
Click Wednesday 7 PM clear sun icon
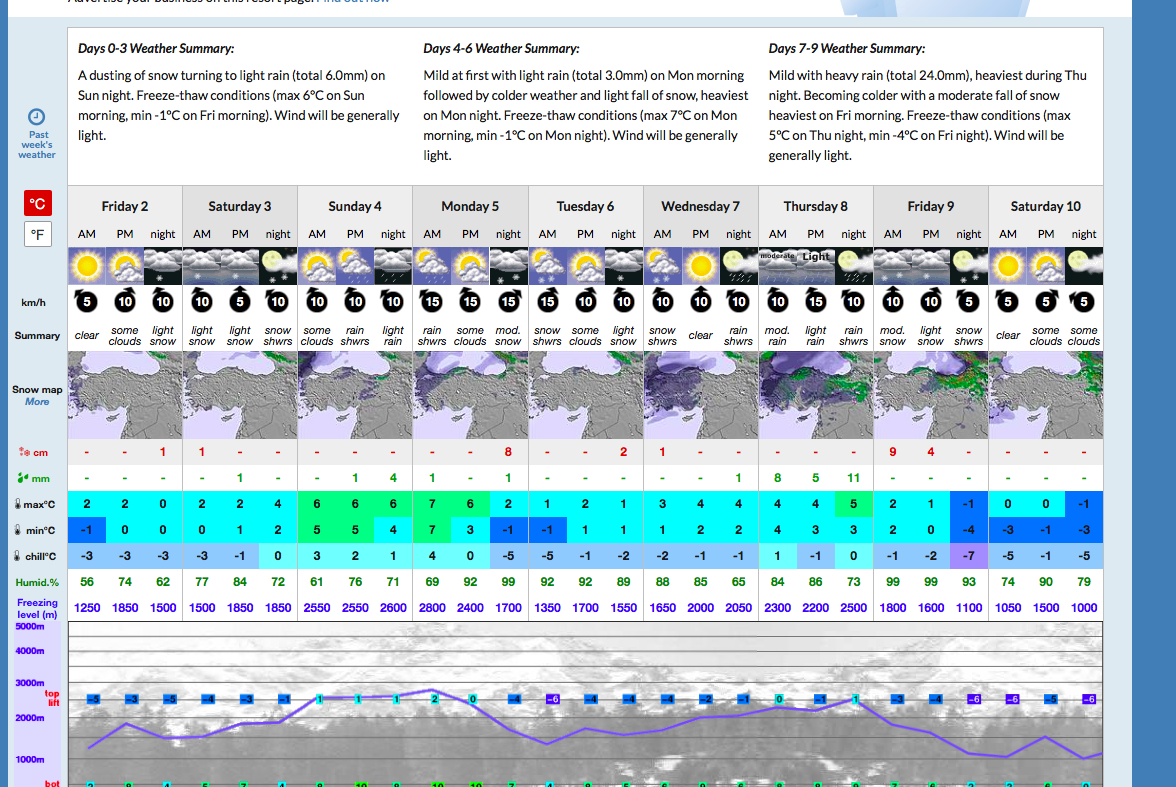[x=700, y=266]
